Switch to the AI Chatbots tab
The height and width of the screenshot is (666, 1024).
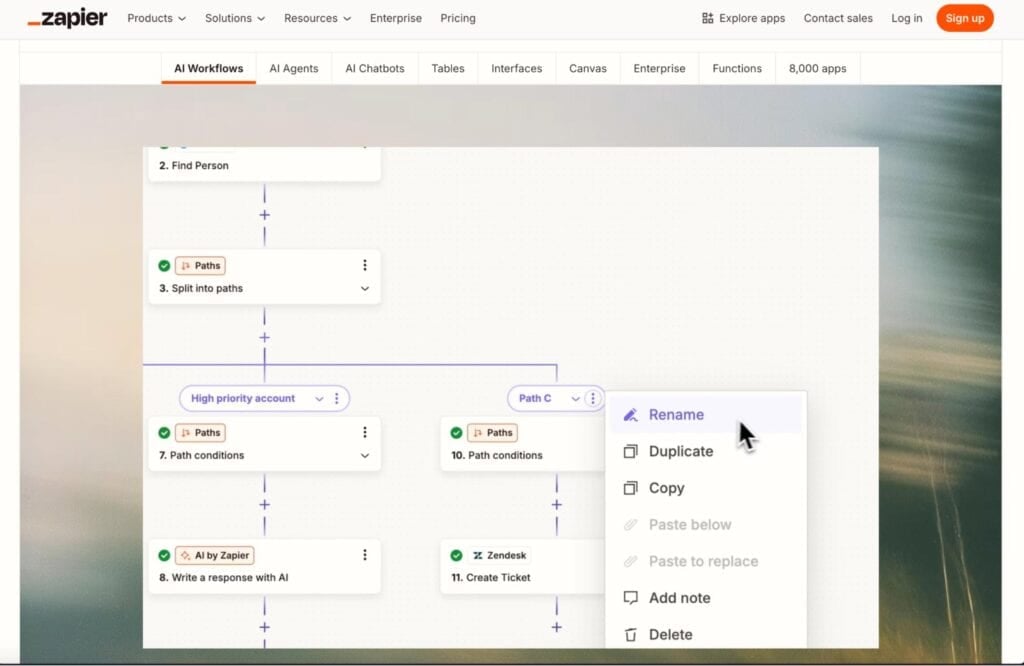(375, 69)
